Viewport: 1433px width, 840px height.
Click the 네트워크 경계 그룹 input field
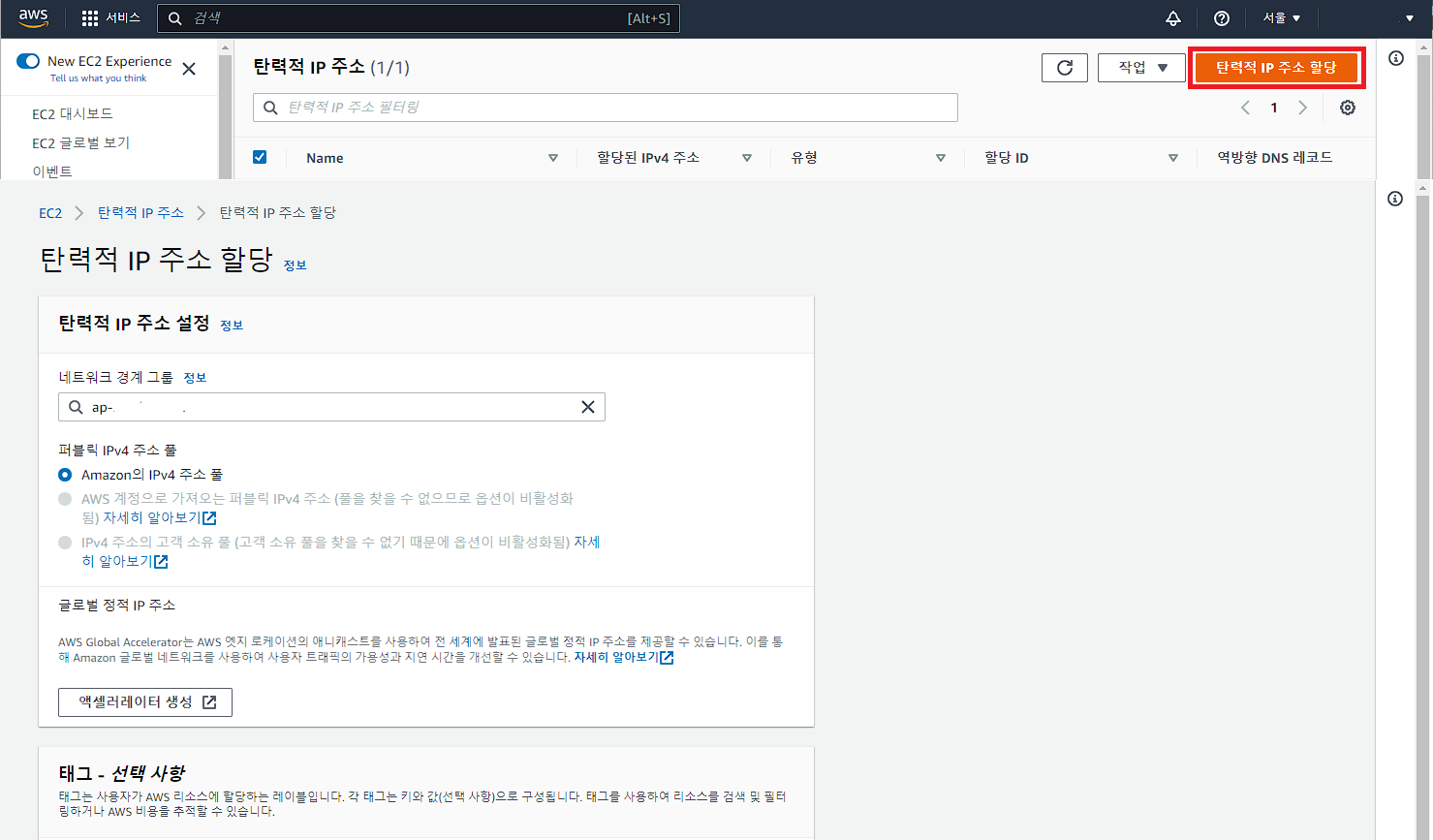(331, 407)
